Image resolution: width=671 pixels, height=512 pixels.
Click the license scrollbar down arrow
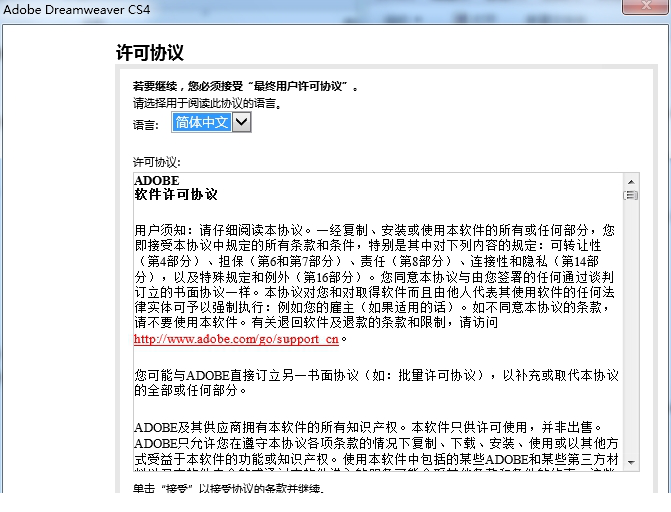[631, 462]
